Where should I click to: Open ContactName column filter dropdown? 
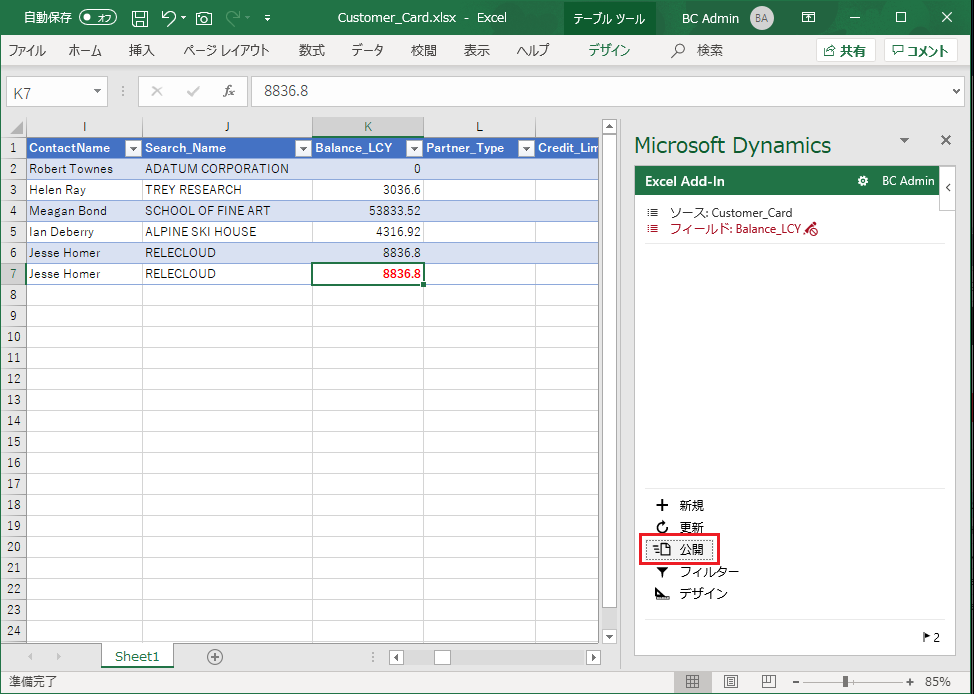[x=133, y=148]
